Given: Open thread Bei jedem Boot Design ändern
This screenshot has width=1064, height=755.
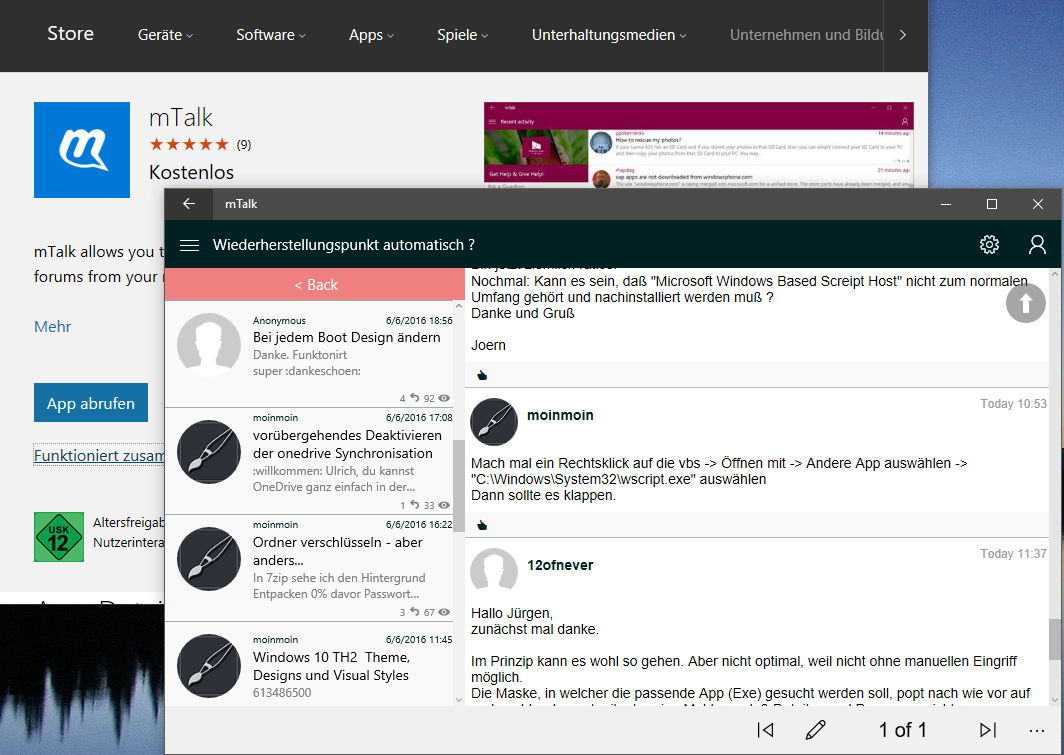Looking at the screenshot, I should tap(309, 355).
